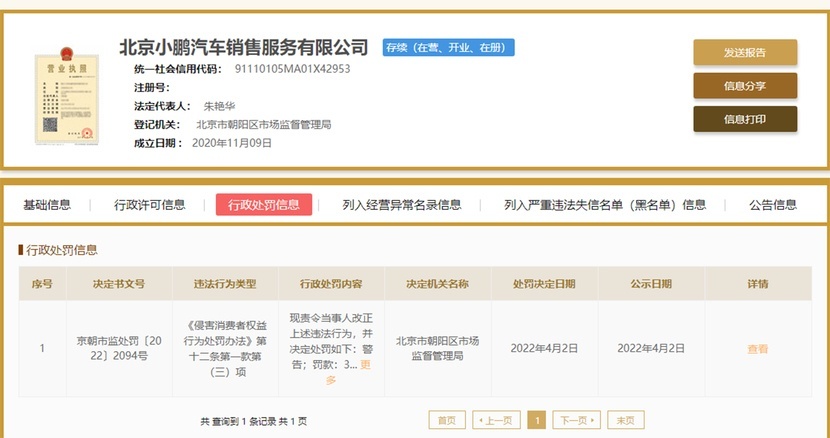Click the status badge 存续（在营、开业、在册）

coord(448,47)
